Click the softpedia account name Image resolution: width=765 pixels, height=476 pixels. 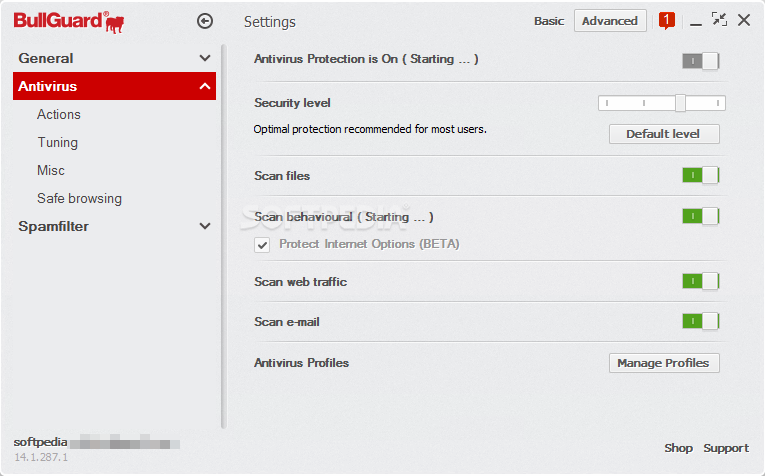pos(40,442)
